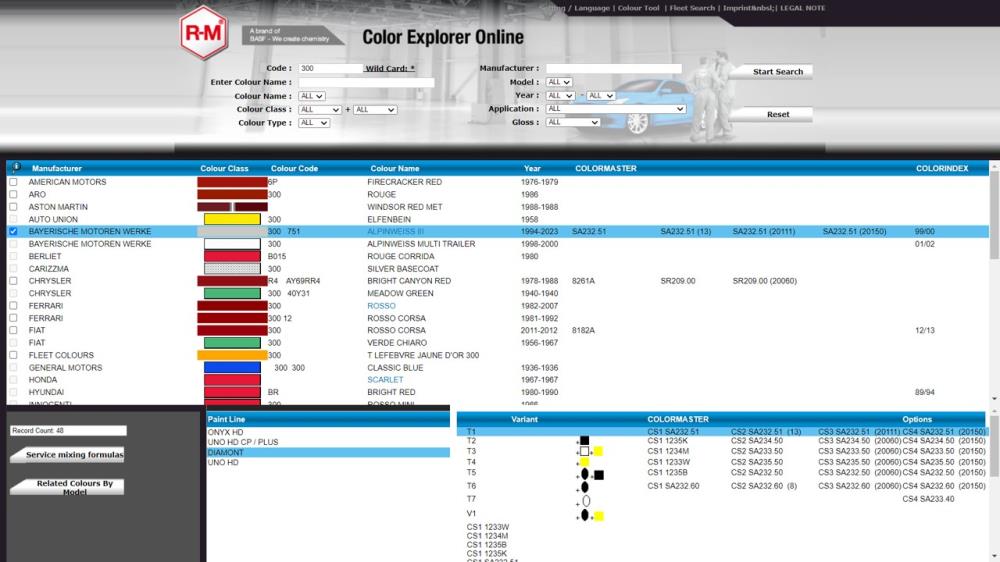Sort by the Colour Code column header
1000x562 pixels.
pyautogui.click(x=294, y=168)
